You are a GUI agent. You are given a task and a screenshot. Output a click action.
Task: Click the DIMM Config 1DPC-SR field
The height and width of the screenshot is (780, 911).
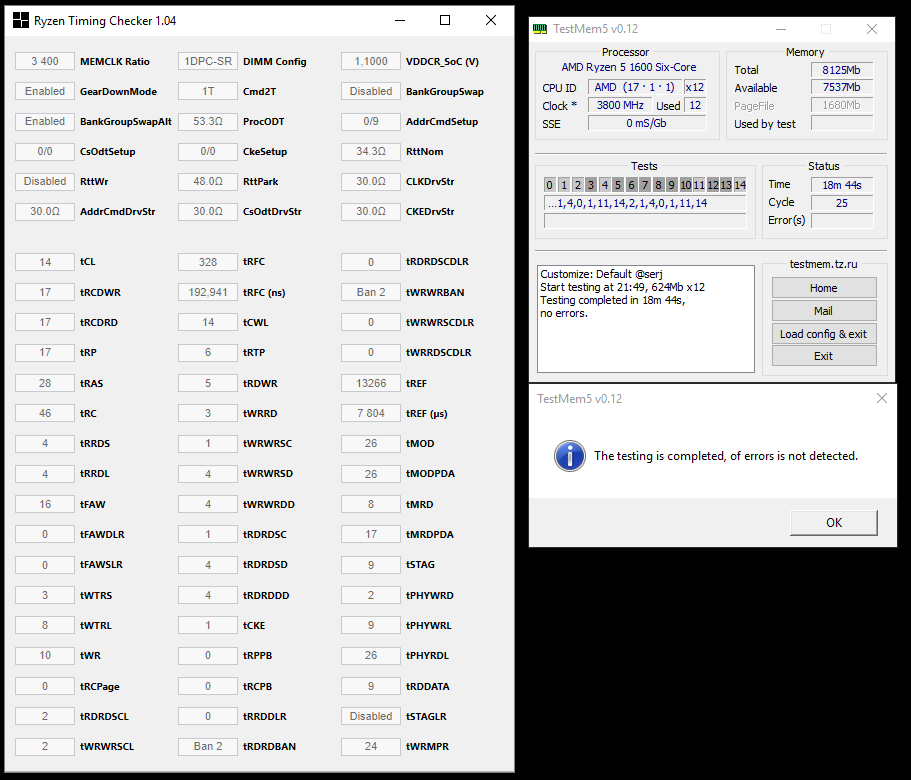(208, 61)
